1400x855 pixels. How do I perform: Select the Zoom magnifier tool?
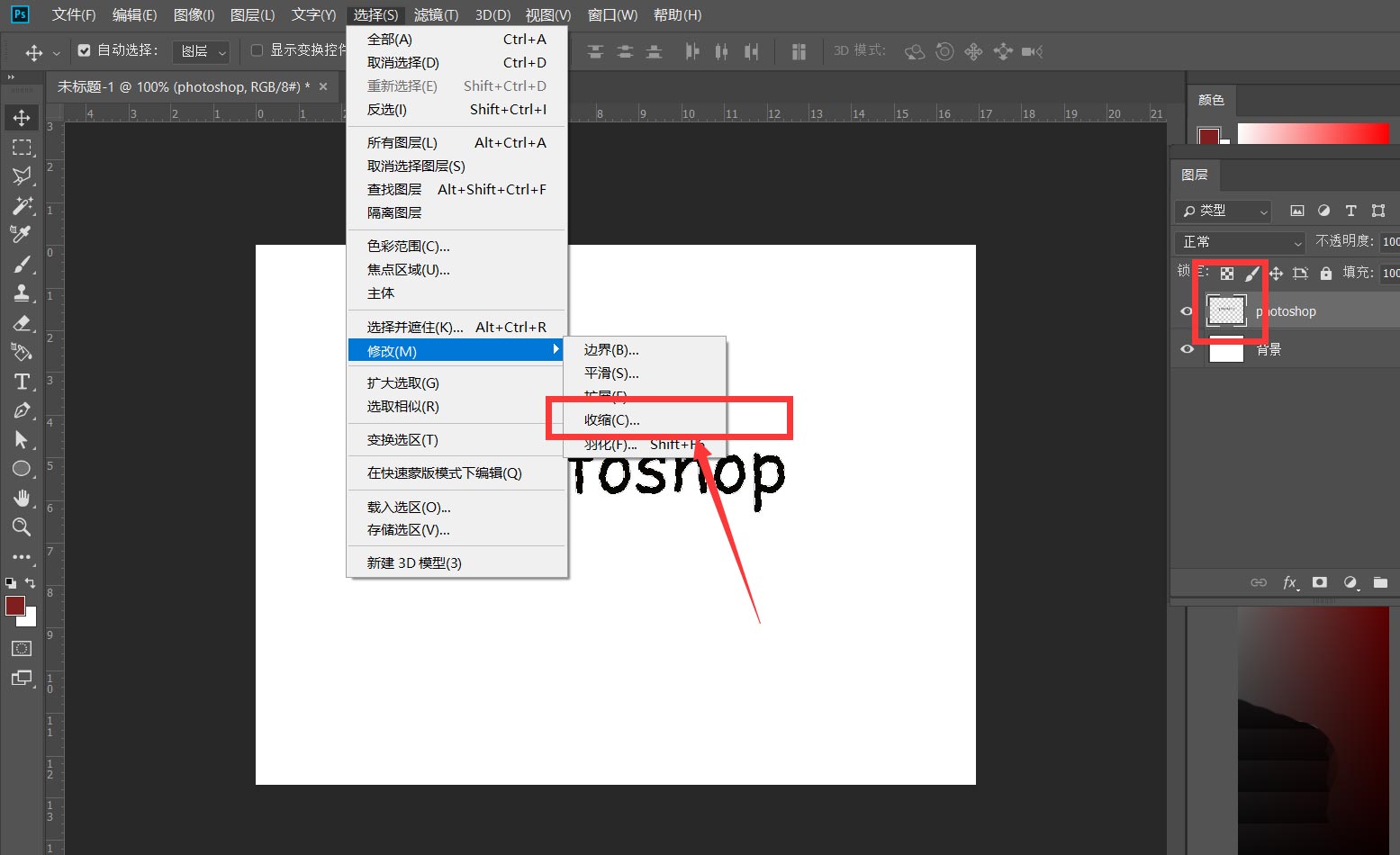click(22, 526)
